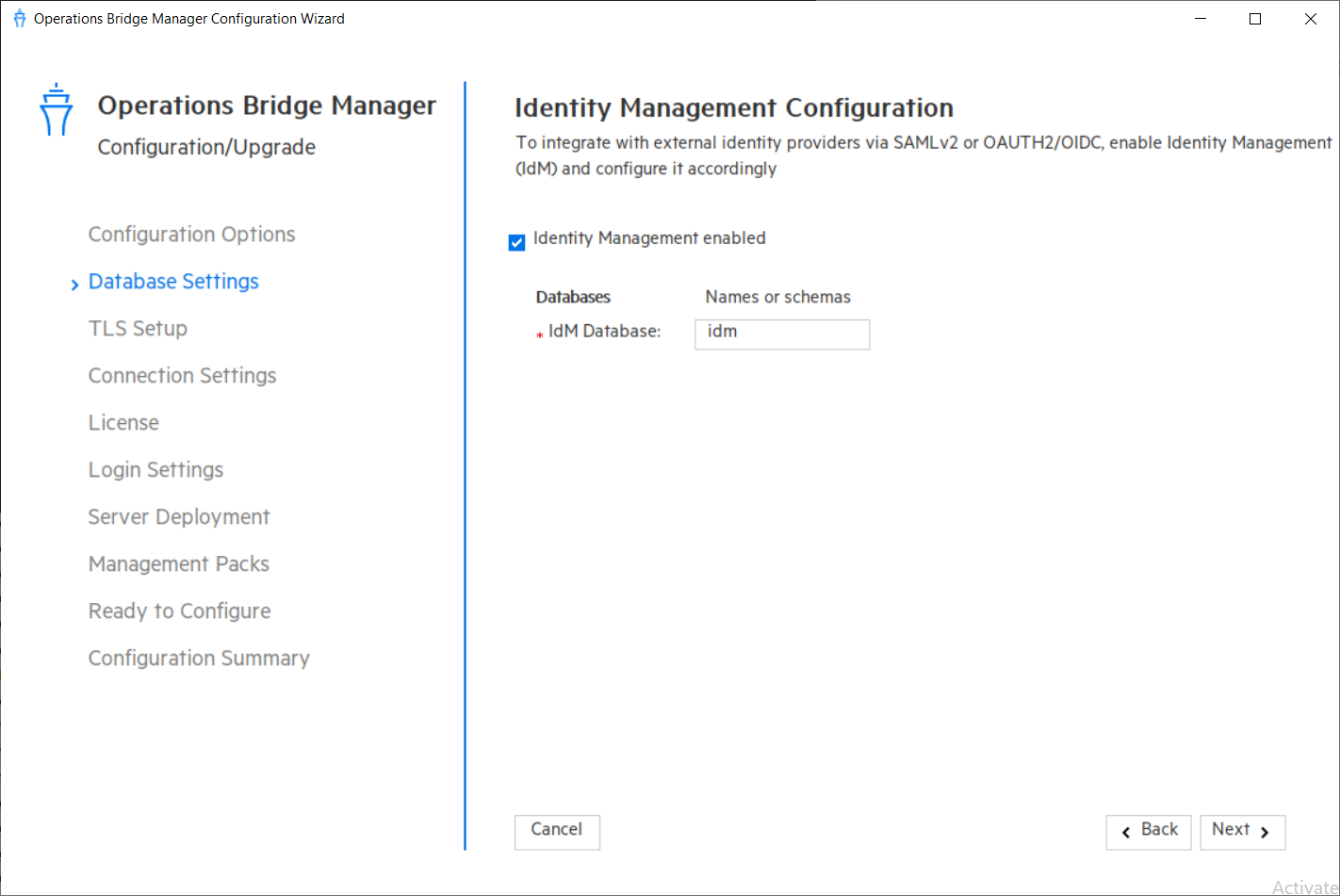Click Names or schemas column label
Screen dimensions: 1340x896
pyautogui.click(x=777, y=297)
